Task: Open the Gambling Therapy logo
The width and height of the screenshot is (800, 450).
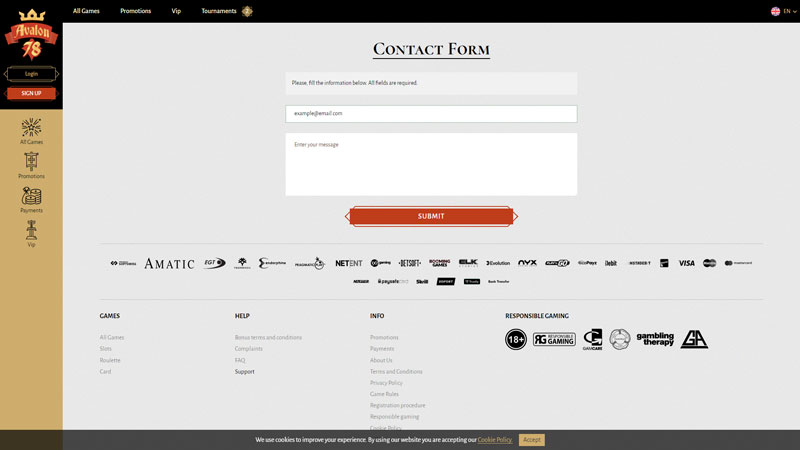Action: coord(655,340)
